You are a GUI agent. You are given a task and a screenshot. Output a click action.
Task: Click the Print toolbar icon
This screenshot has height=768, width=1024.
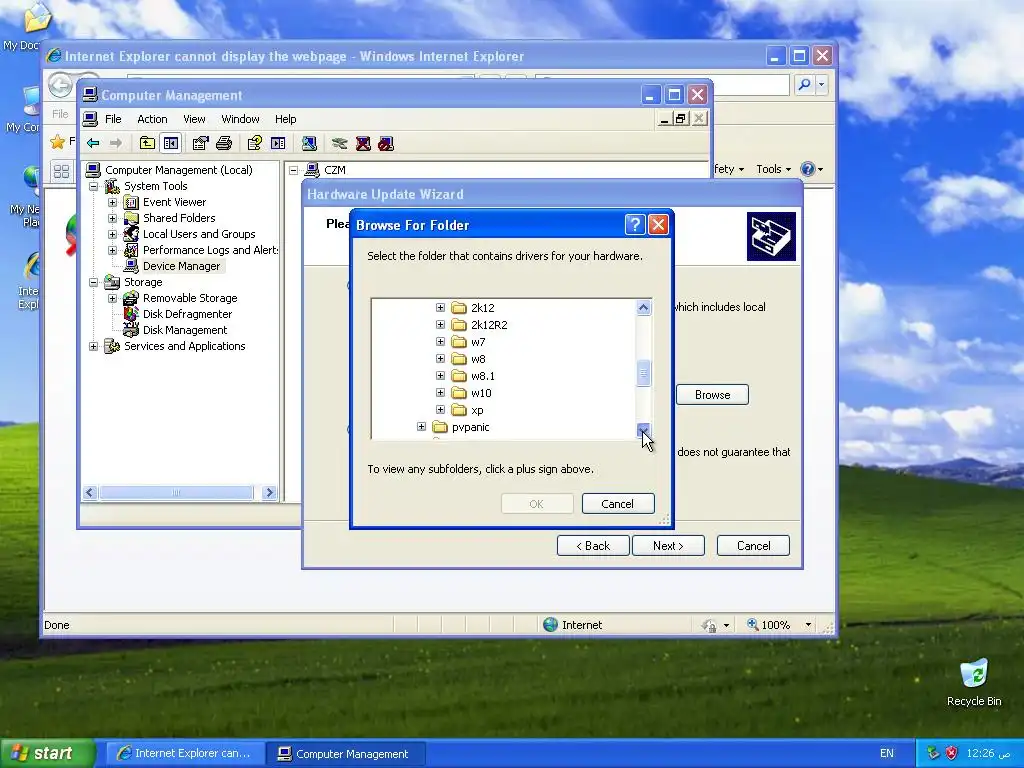(x=224, y=144)
